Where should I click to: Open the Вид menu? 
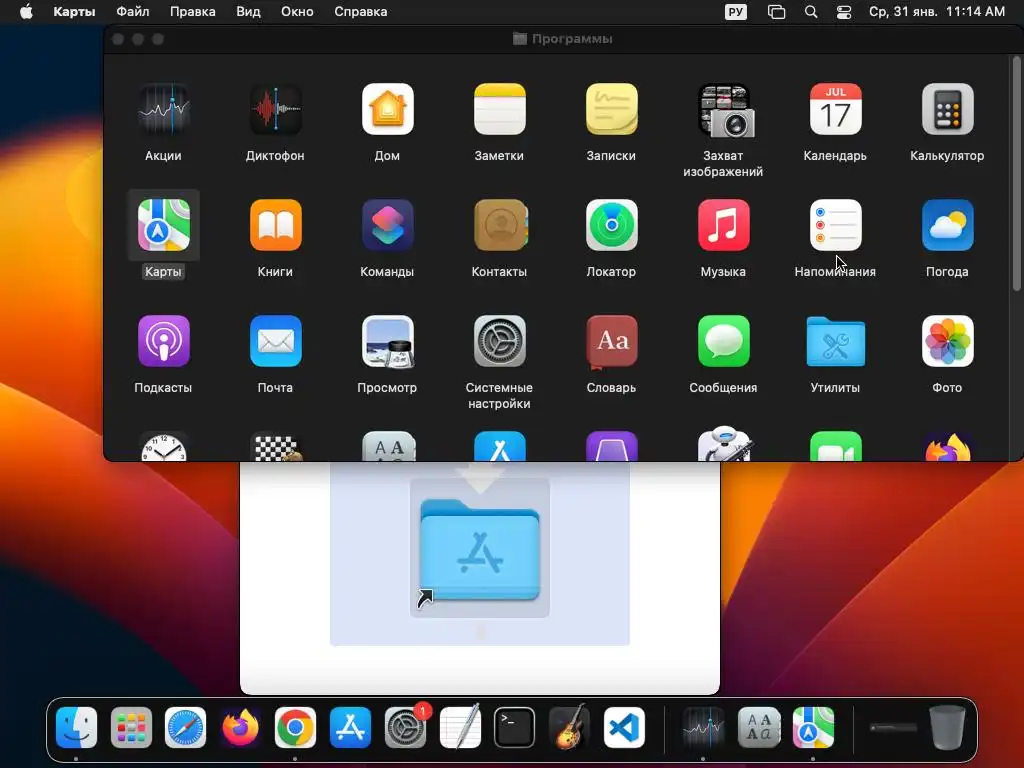(x=248, y=12)
